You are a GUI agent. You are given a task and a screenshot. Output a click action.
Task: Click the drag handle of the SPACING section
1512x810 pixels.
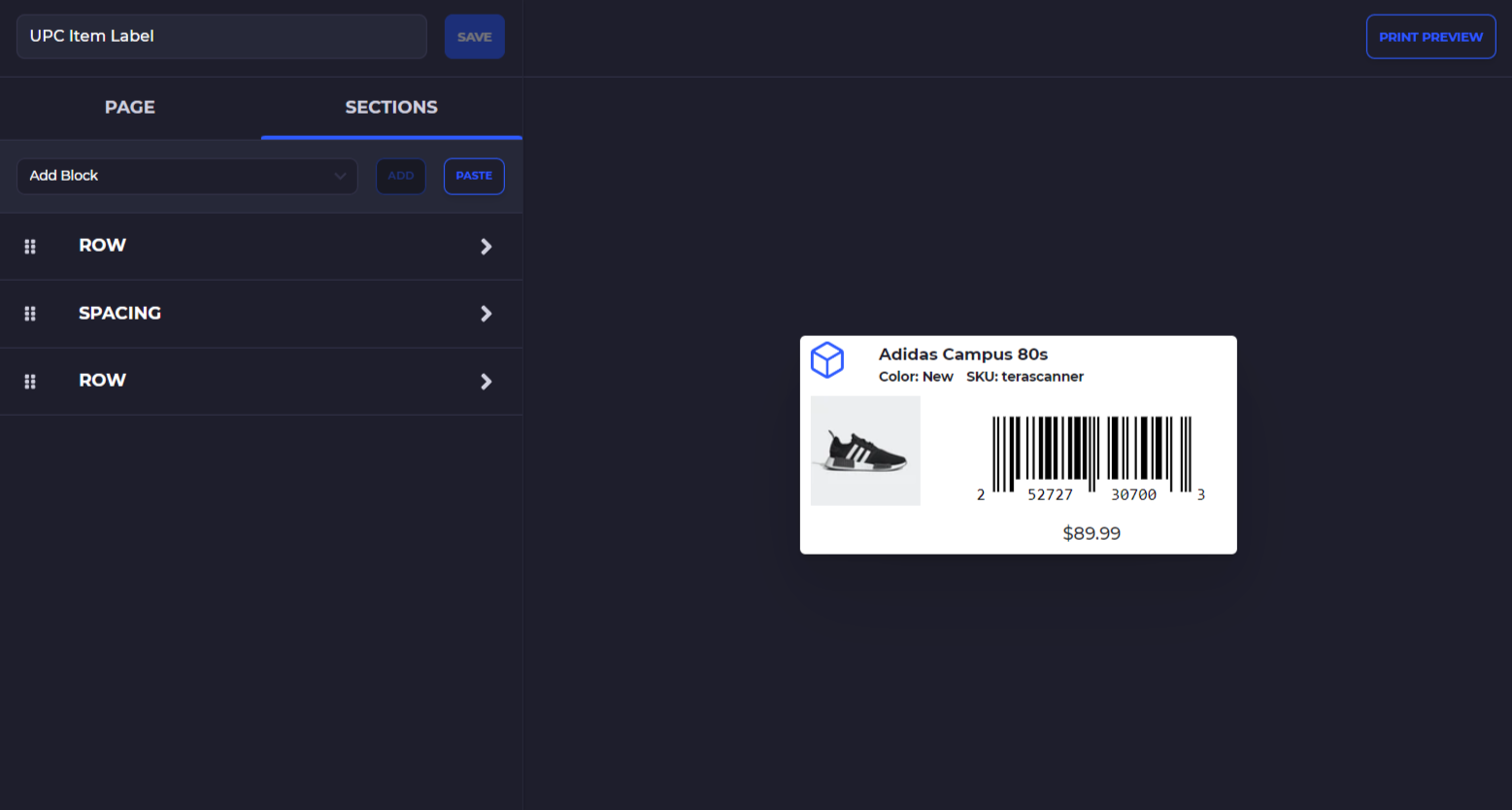pos(30,314)
